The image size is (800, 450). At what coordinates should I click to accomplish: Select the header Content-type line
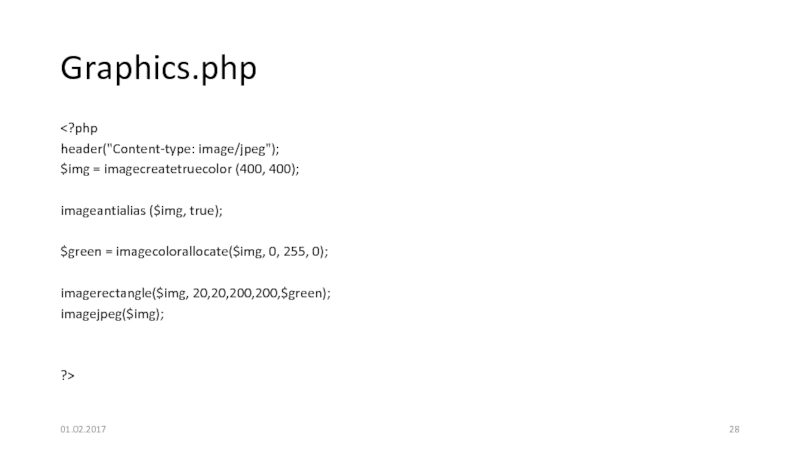click(170, 149)
